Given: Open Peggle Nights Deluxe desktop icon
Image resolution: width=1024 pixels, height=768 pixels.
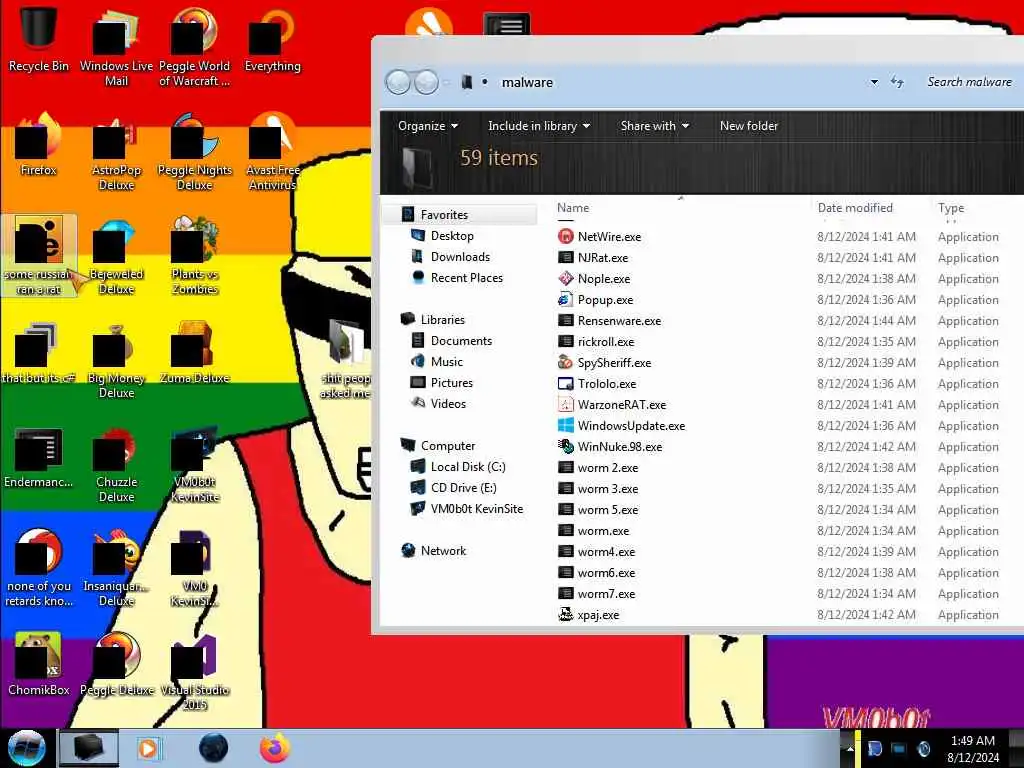Looking at the screenshot, I should (x=195, y=152).
